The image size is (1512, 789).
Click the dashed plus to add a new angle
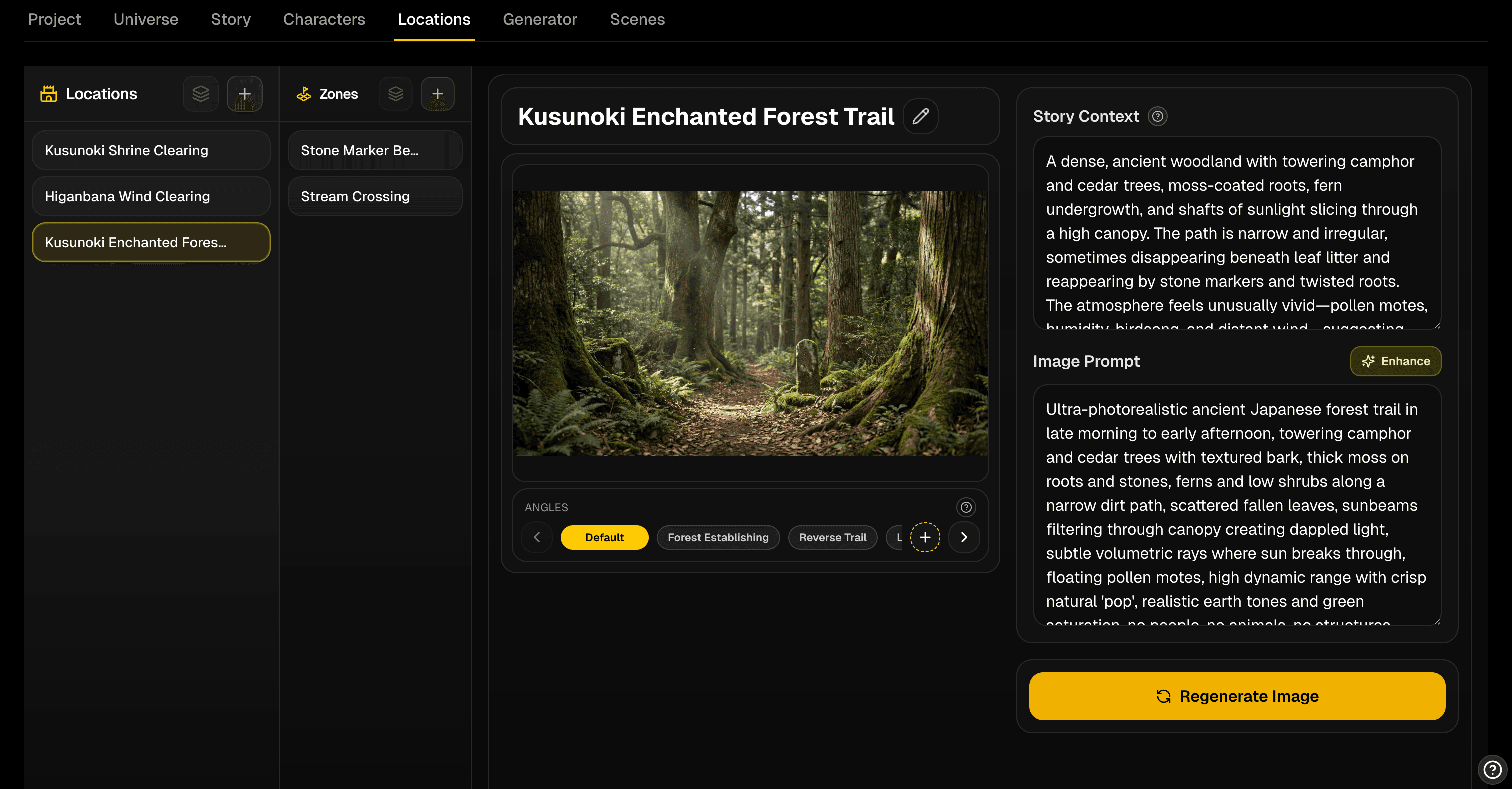coord(925,537)
